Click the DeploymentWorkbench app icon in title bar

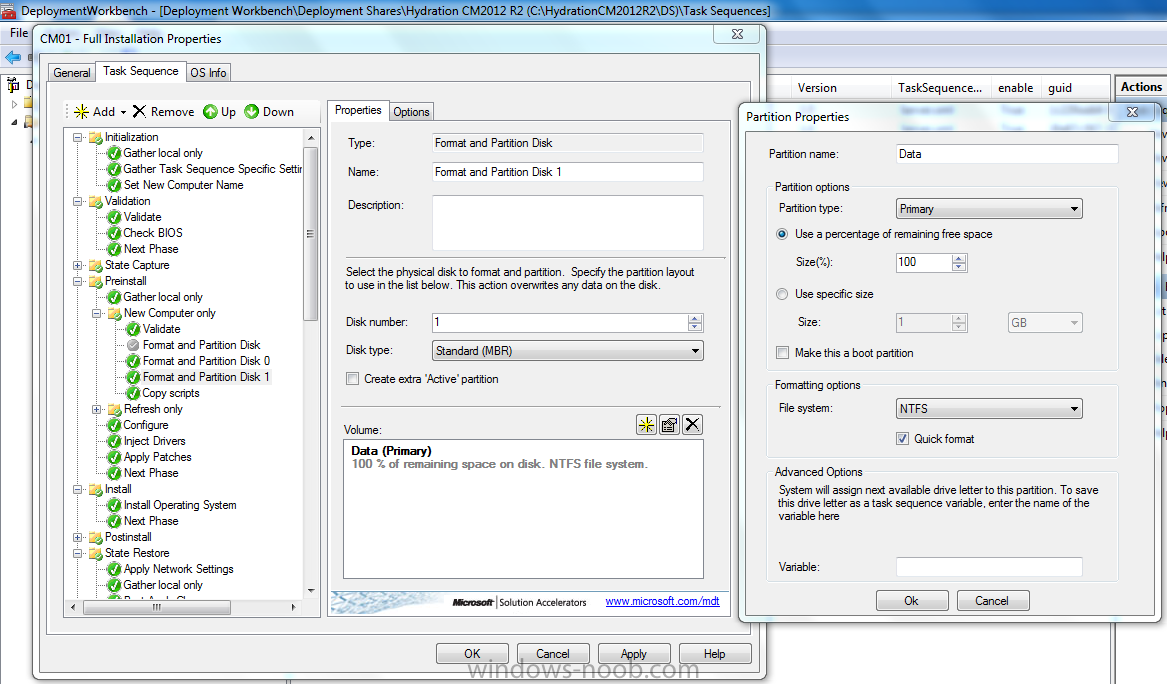pyautogui.click(x=8, y=10)
